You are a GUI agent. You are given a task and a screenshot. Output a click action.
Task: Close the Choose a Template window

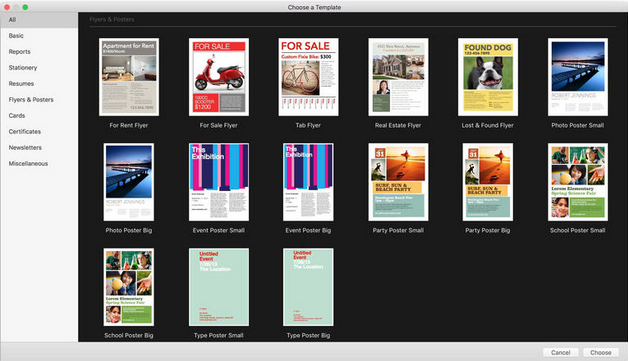(x=7, y=7)
